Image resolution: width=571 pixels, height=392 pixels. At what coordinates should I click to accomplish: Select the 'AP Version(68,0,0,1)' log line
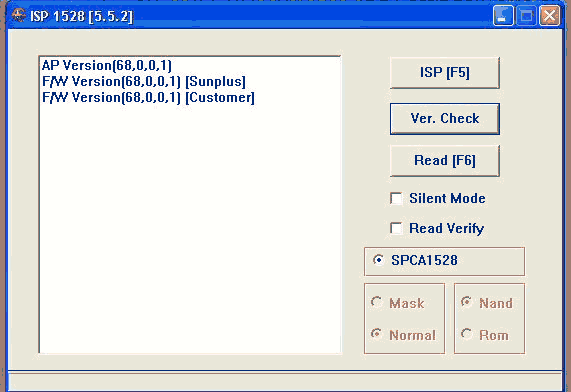(x=106, y=66)
